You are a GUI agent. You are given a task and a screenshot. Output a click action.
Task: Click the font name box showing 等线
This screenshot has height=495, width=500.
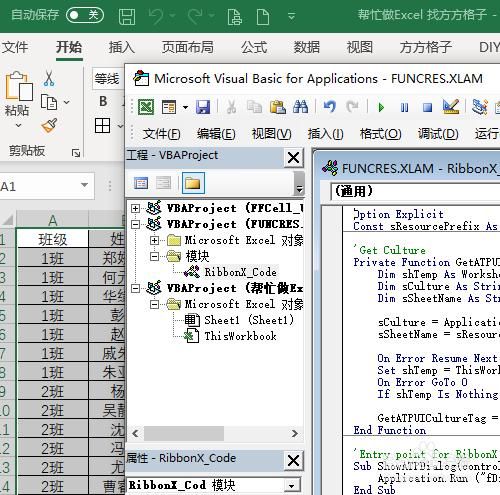[108, 79]
